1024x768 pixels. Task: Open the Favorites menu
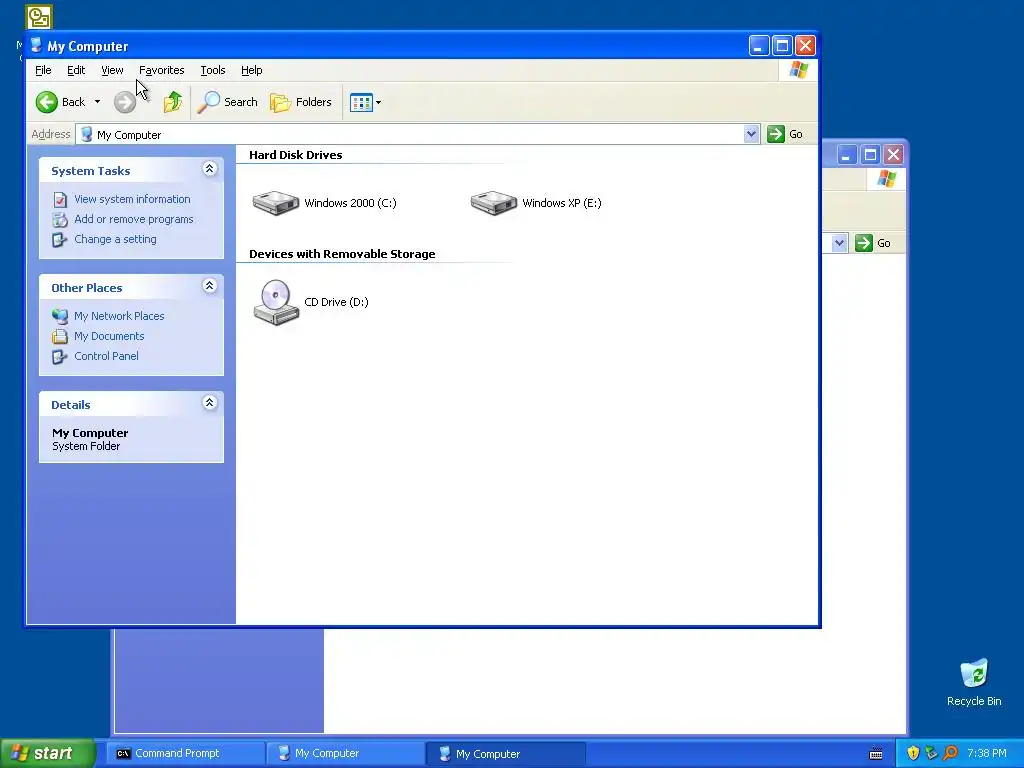point(161,70)
